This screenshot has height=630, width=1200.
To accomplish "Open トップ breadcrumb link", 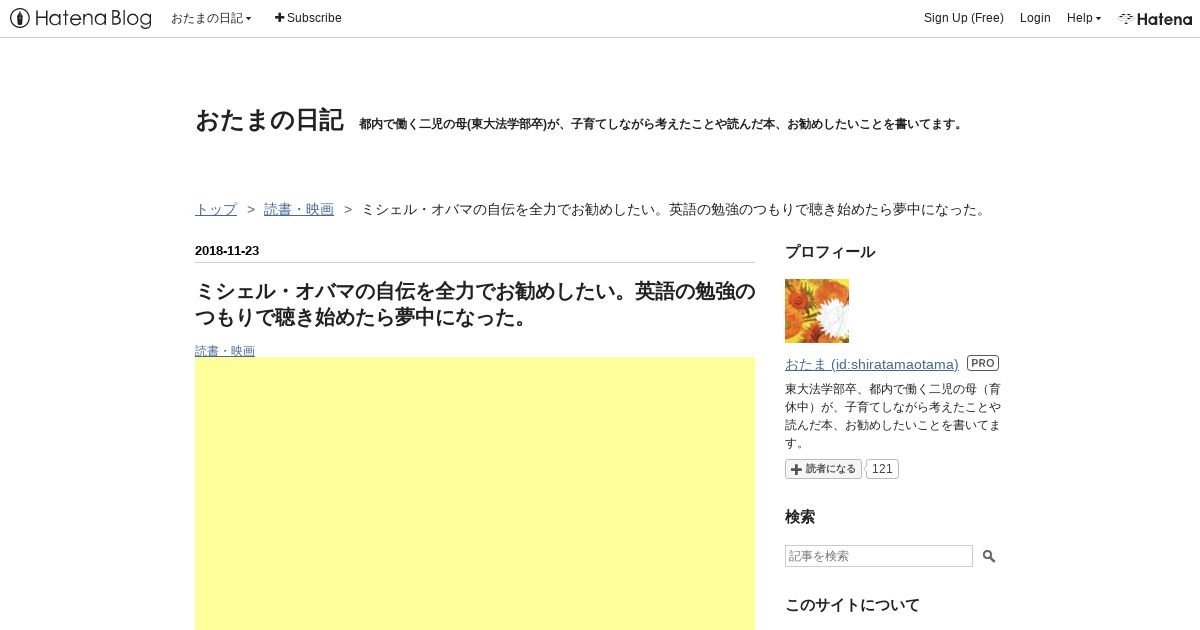I will coord(216,209).
